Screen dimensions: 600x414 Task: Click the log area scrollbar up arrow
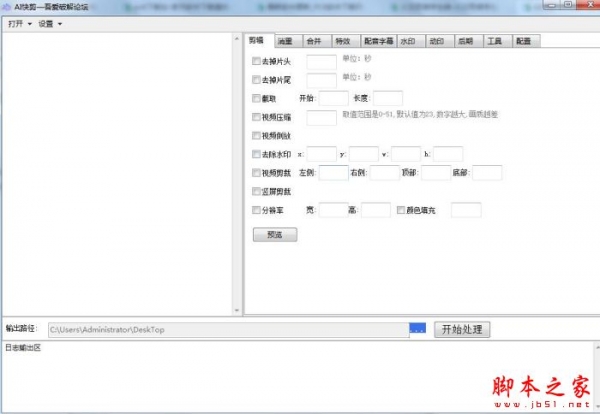pyautogui.click(x=597, y=347)
